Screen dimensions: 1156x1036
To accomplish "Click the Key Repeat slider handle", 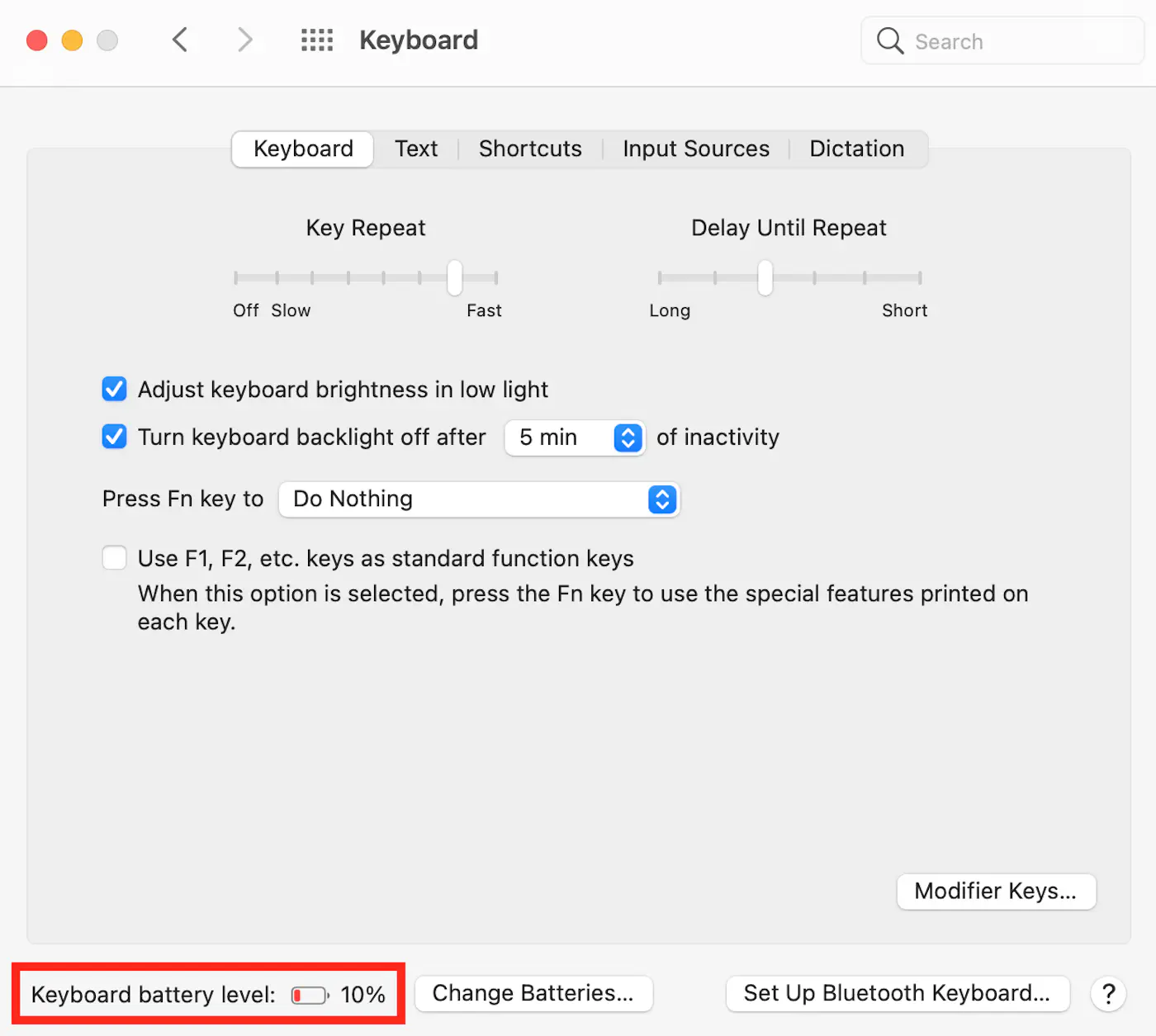I will click(453, 279).
